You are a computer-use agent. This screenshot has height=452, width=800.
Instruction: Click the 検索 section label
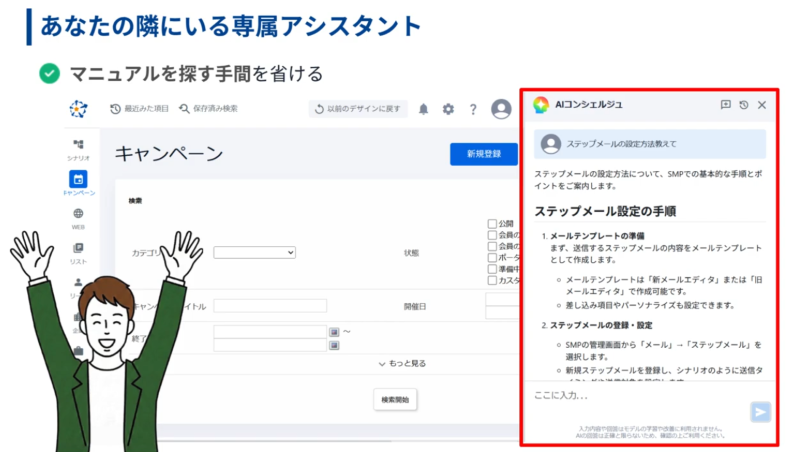pyautogui.click(x=135, y=201)
